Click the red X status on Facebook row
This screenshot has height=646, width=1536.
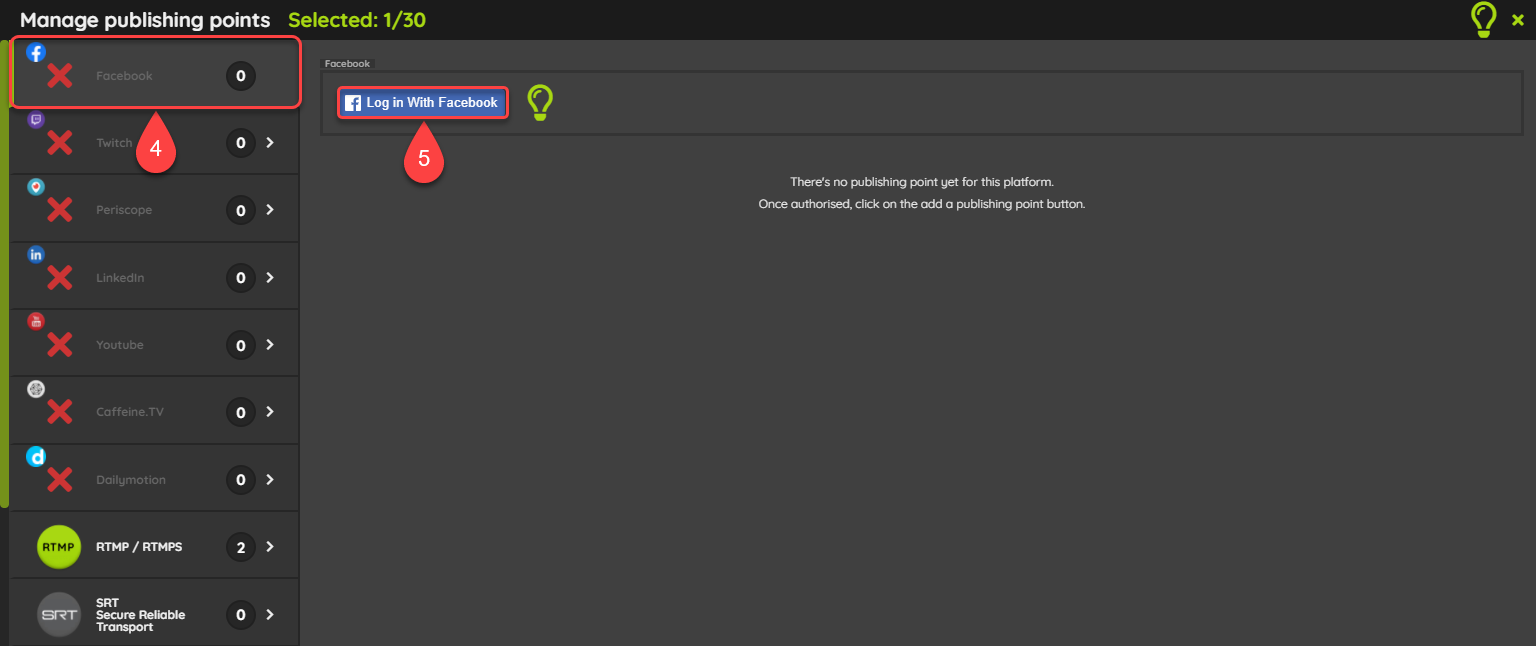tap(60, 76)
